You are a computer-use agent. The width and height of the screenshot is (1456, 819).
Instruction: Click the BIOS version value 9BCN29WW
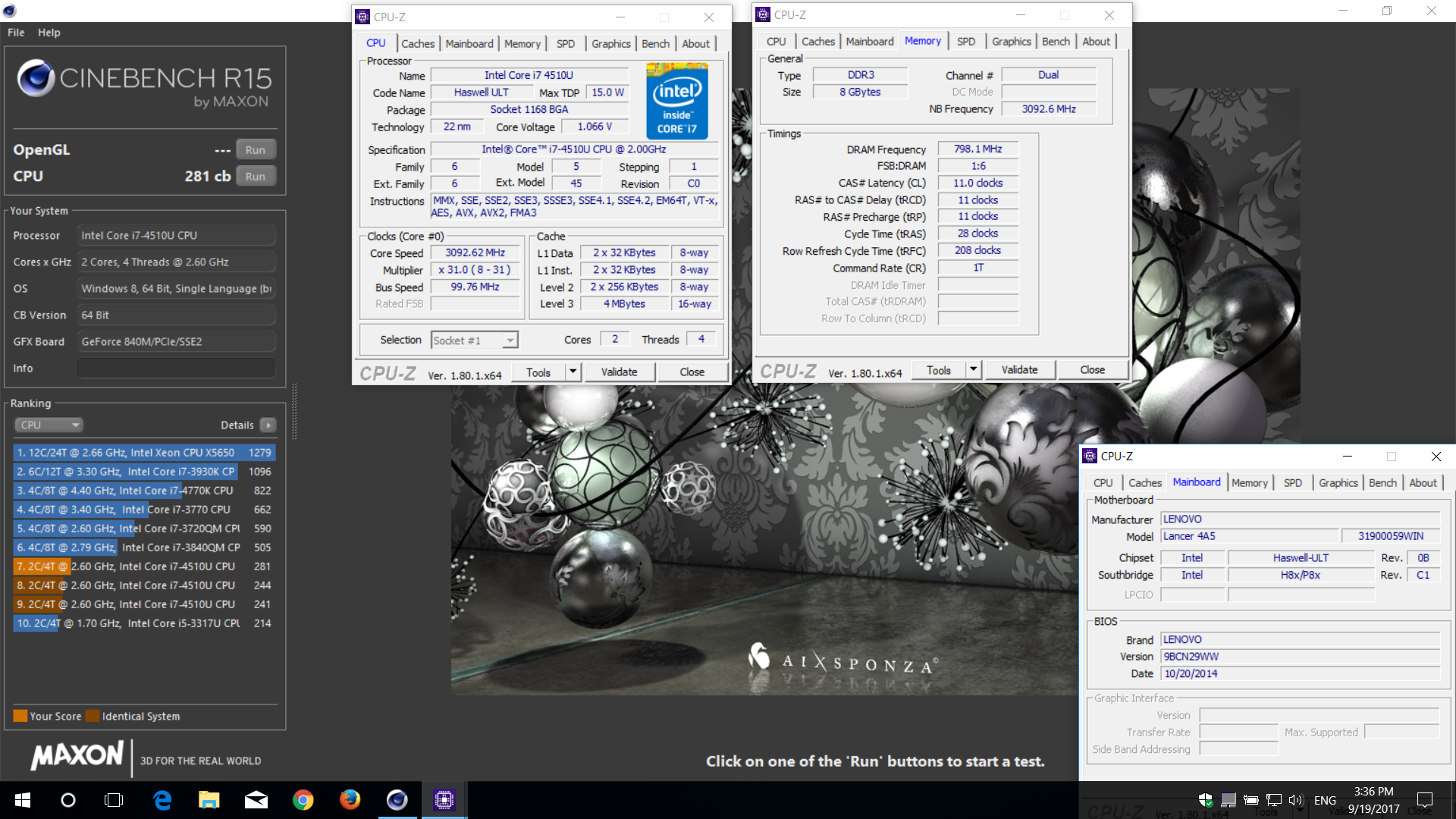tap(1301, 656)
